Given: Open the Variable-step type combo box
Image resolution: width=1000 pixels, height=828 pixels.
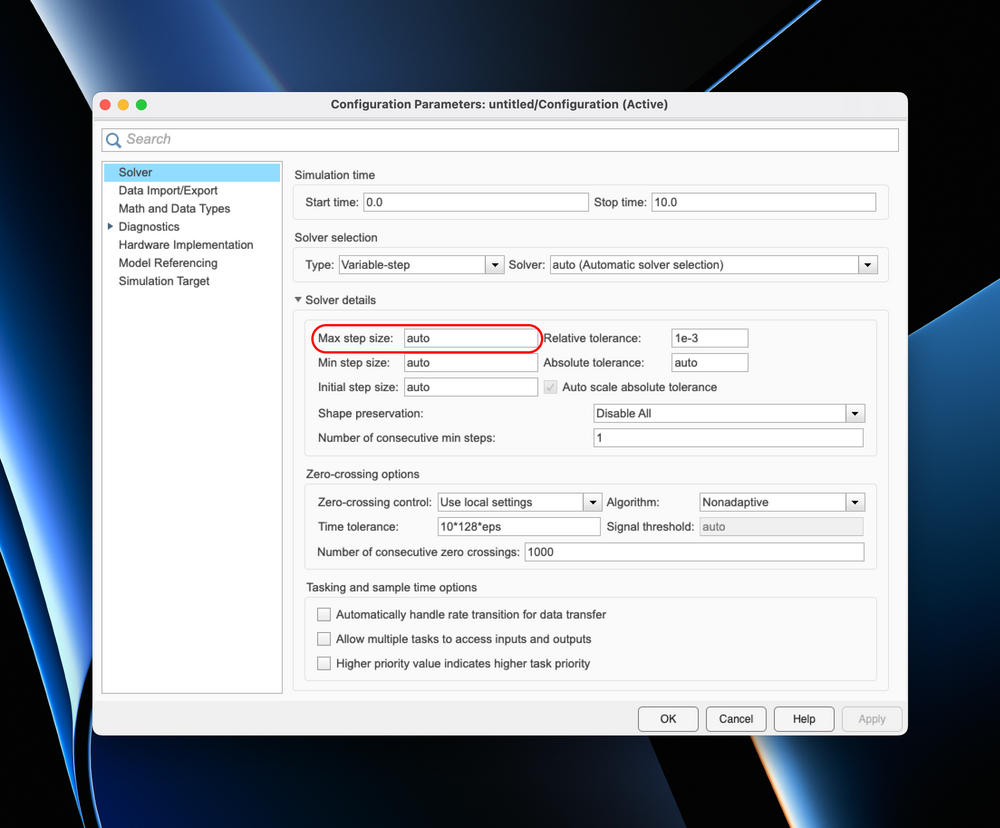Looking at the screenshot, I should pyautogui.click(x=420, y=264).
